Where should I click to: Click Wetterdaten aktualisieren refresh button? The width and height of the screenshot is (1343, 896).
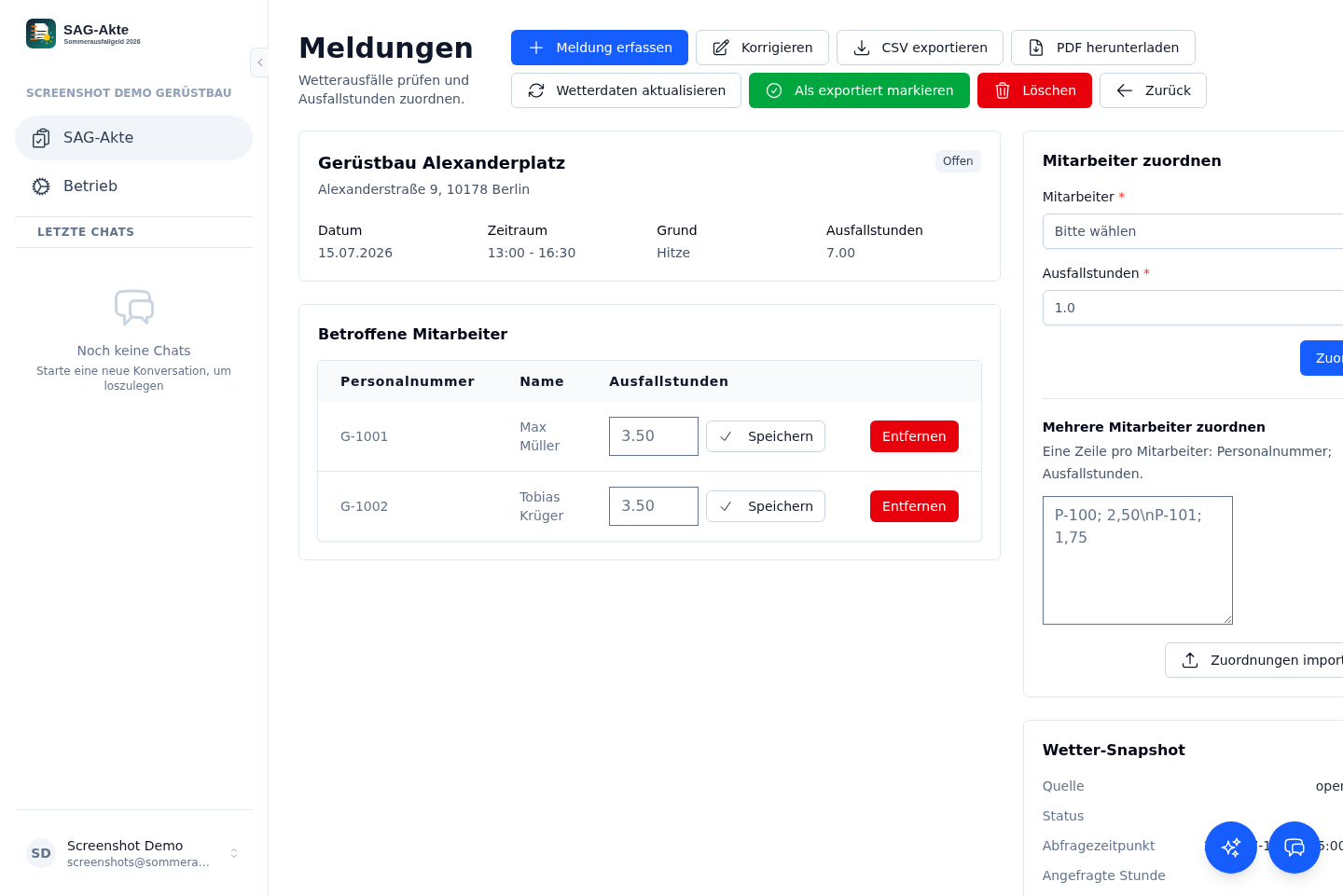[x=626, y=90]
